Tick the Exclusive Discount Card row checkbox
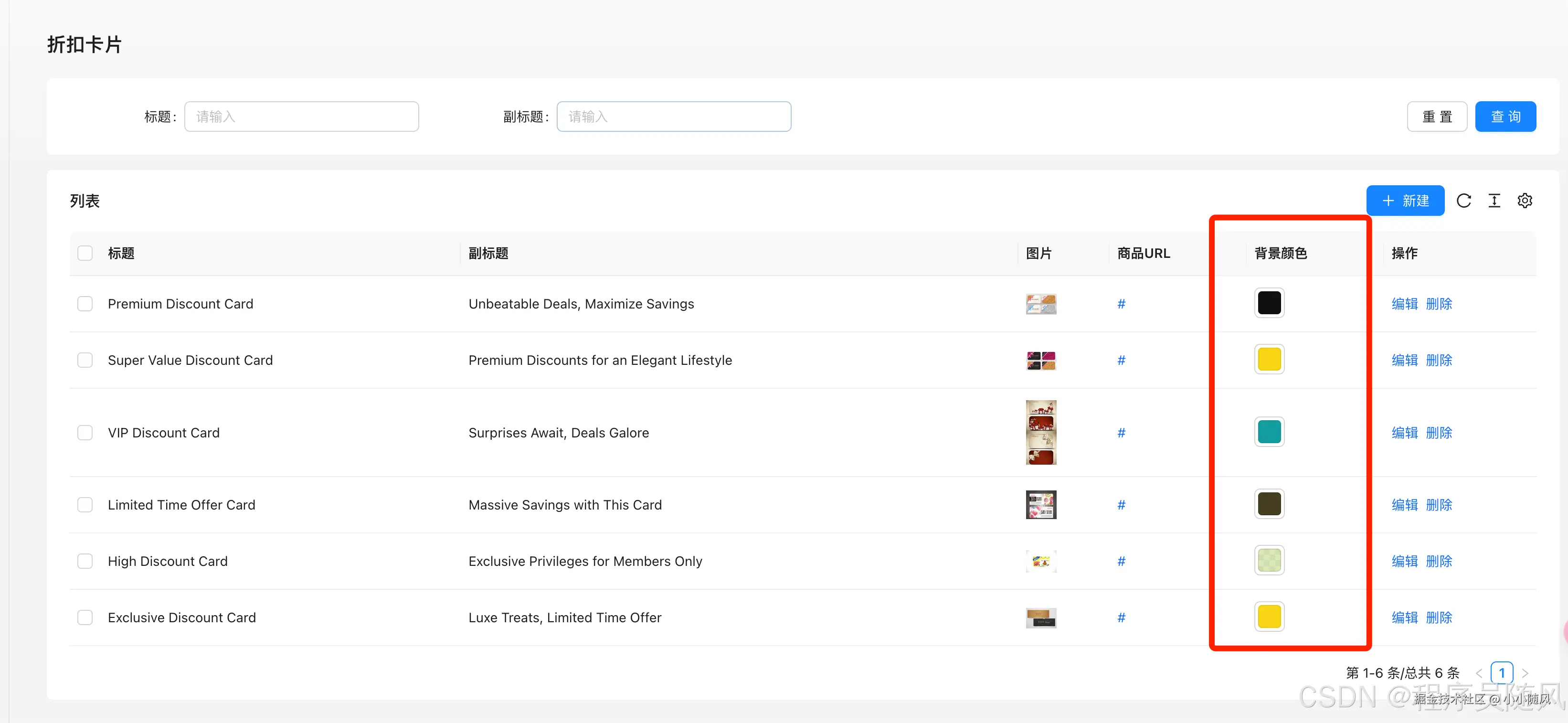This screenshot has width=1568, height=723. point(85,618)
